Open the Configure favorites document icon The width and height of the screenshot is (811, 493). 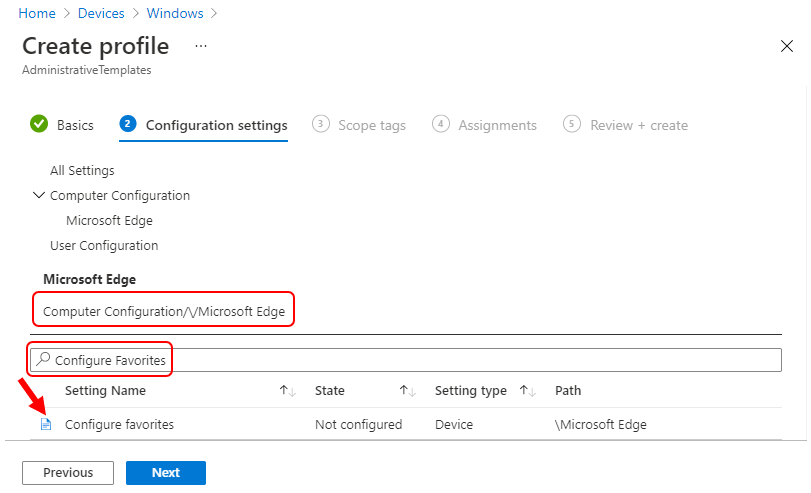click(x=46, y=424)
